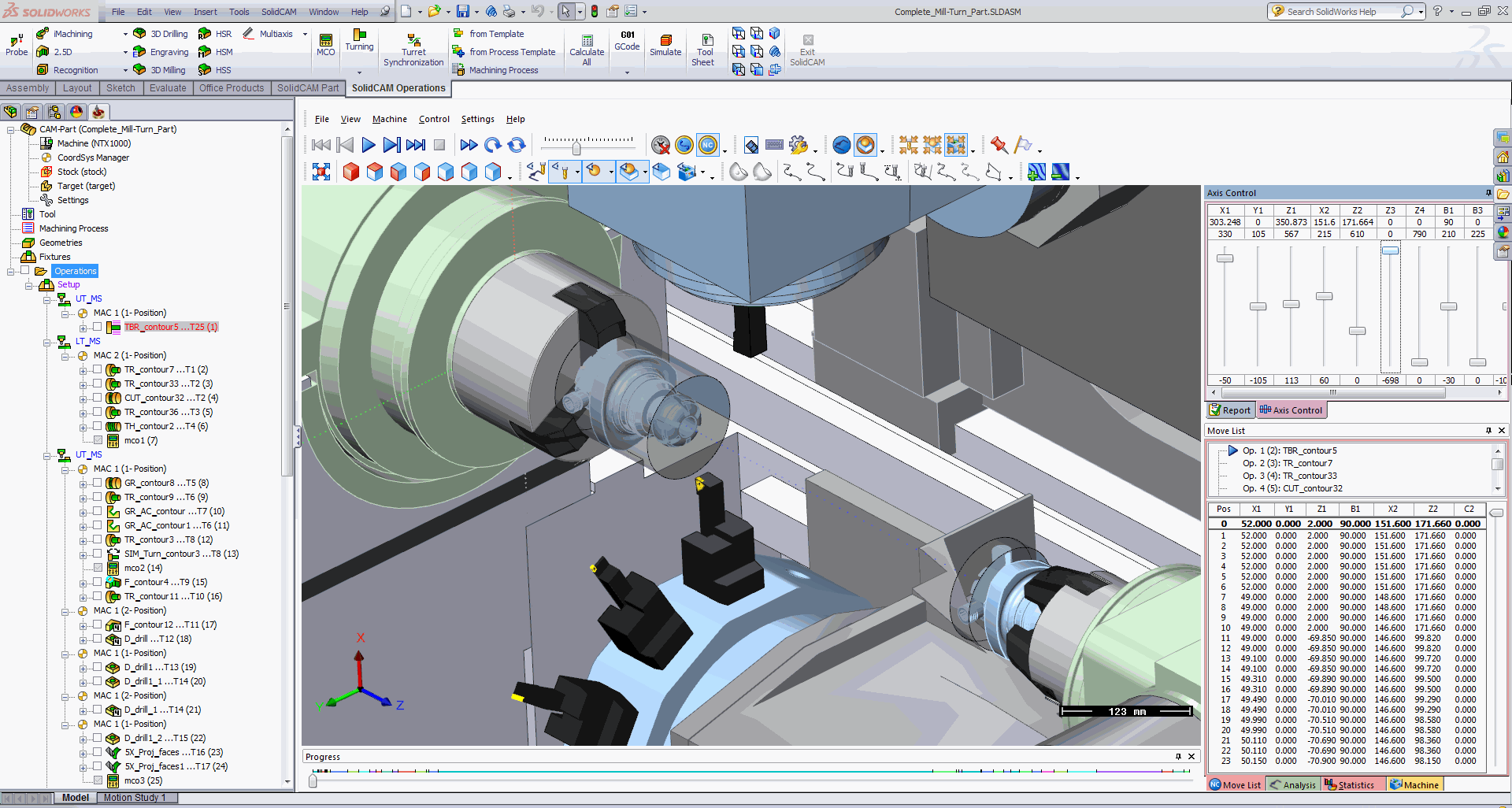Click the red pushpin icon in simulation toolbar
This screenshot has height=808, width=1512.
tap(999, 145)
